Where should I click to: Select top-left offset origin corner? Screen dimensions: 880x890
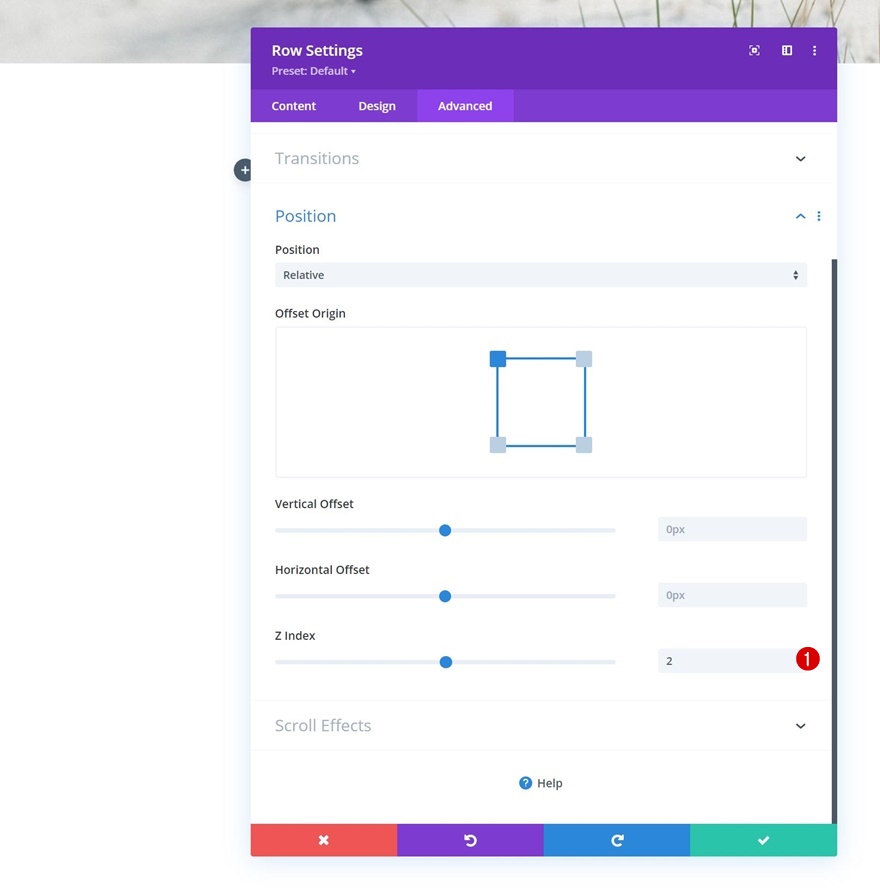(498, 359)
